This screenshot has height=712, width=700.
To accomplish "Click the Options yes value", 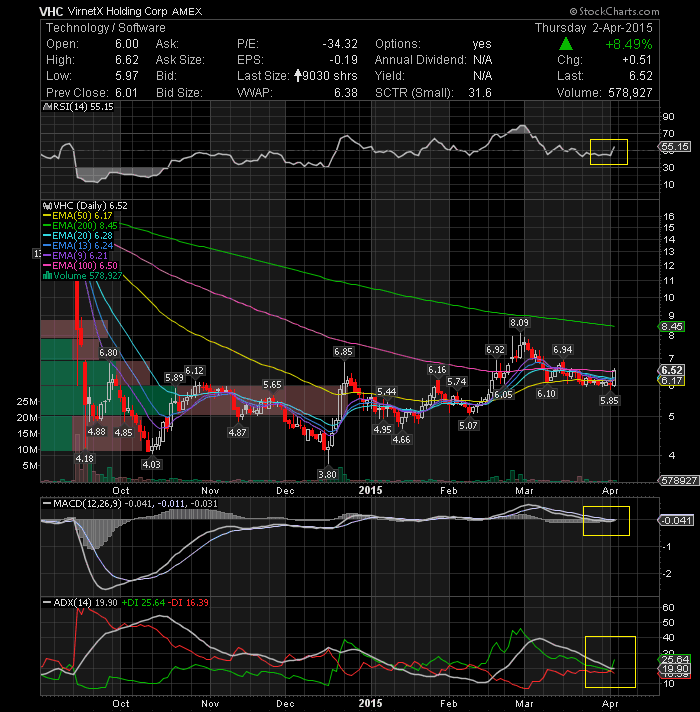I will tap(482, 44).
